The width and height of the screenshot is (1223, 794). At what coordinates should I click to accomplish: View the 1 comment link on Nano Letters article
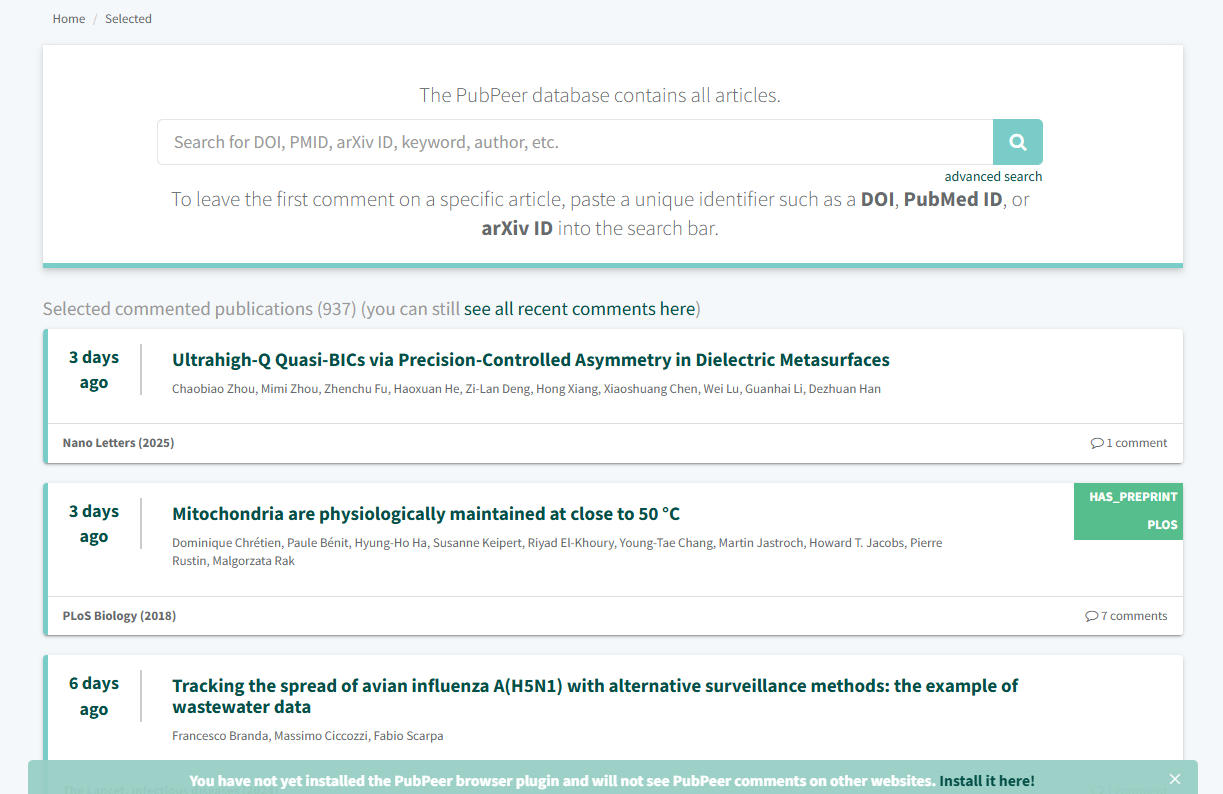coord(1129,443)
